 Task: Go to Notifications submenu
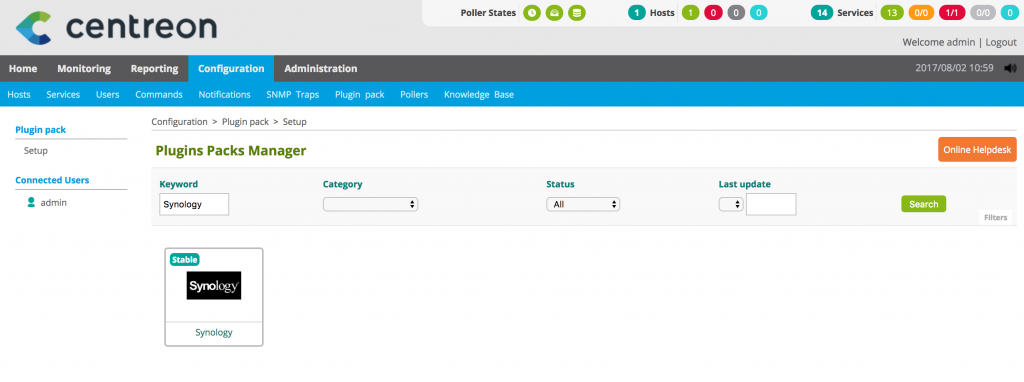[224, 95]
